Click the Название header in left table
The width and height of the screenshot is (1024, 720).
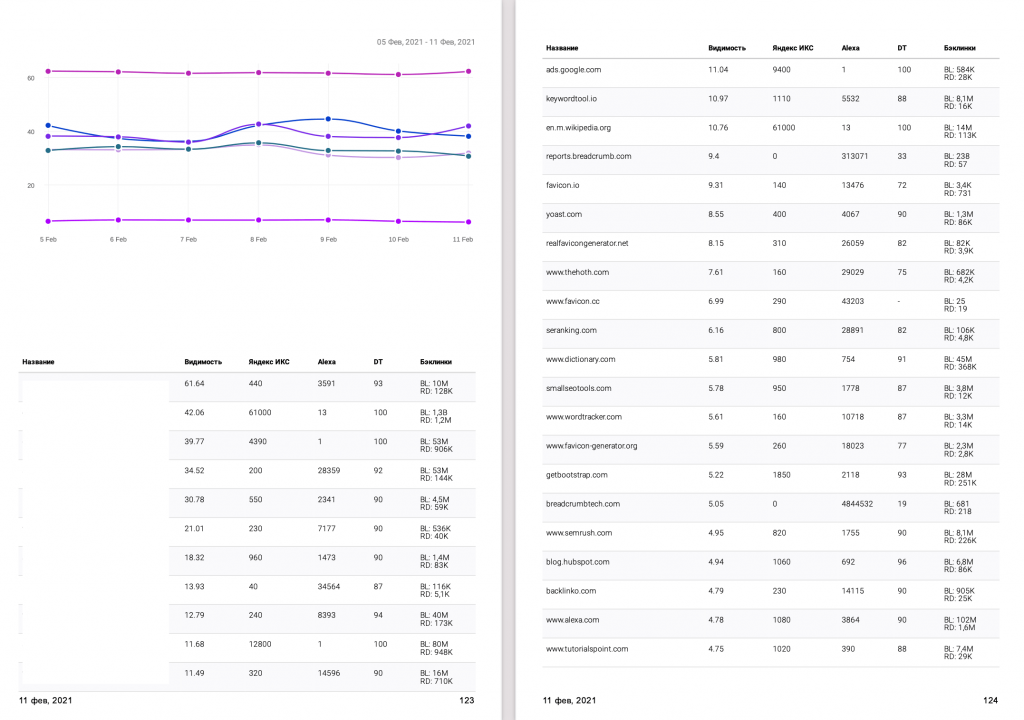pos(38,362)
